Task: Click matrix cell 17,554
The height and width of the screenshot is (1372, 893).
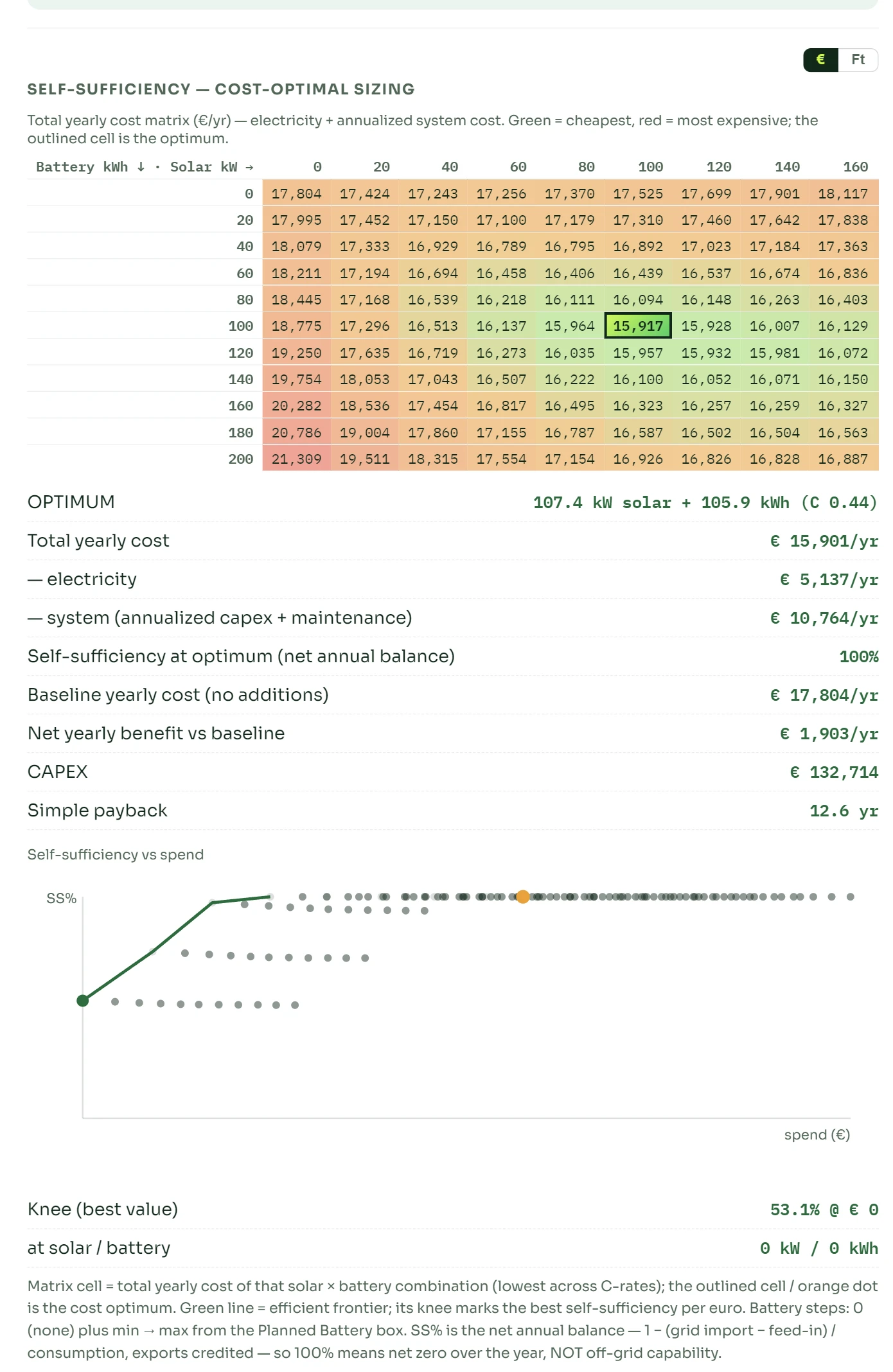Action: 502,459
